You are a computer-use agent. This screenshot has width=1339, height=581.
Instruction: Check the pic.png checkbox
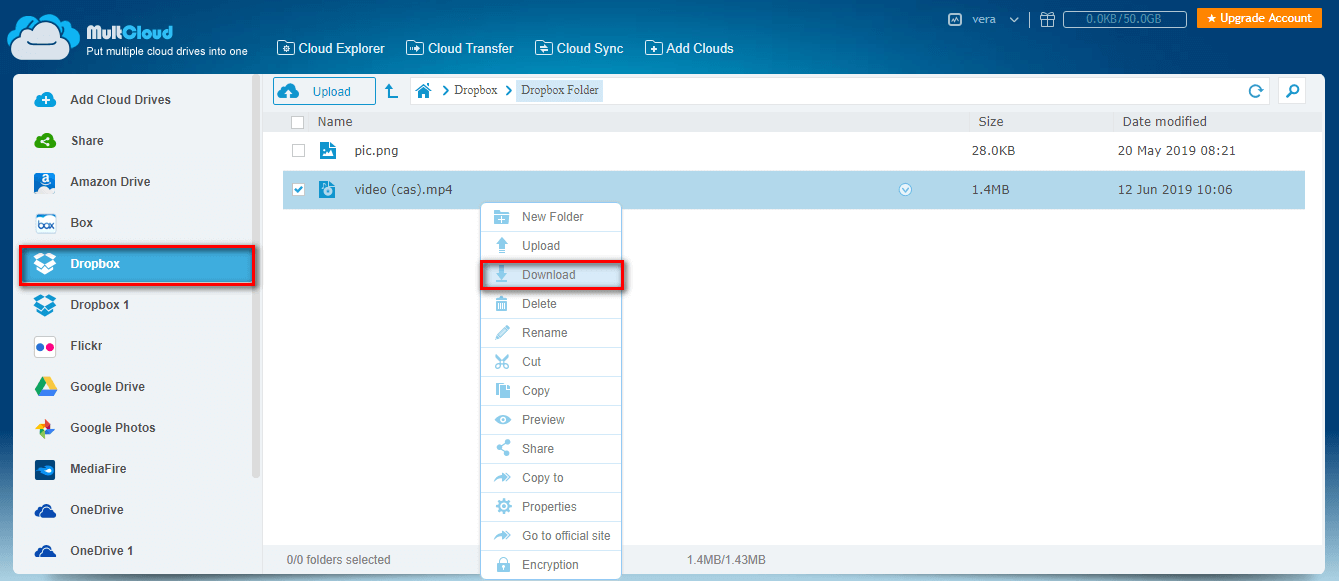(298, 151)
